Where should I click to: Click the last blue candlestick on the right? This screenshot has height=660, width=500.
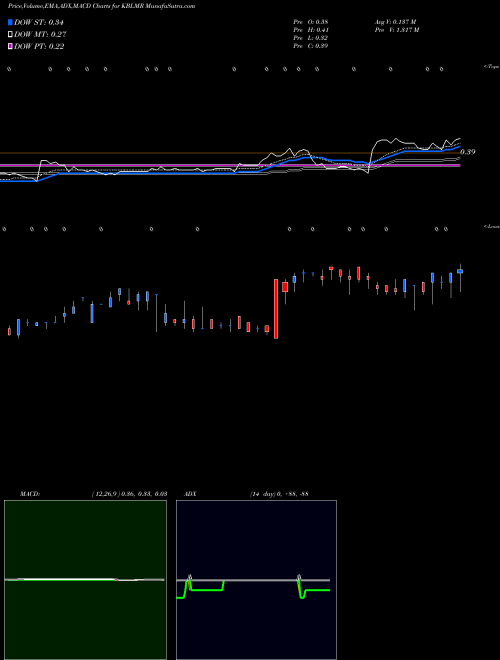tap(460, 271)
